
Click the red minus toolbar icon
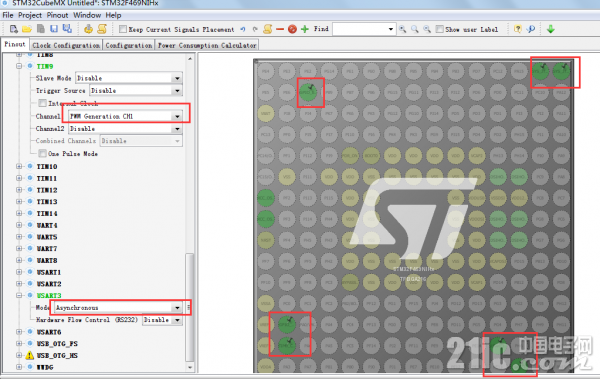pos(280,29)
